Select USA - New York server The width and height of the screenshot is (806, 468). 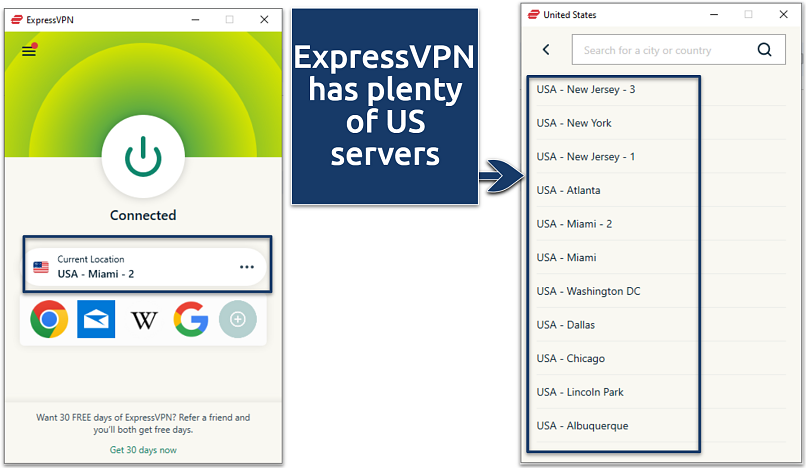point(574,123)
